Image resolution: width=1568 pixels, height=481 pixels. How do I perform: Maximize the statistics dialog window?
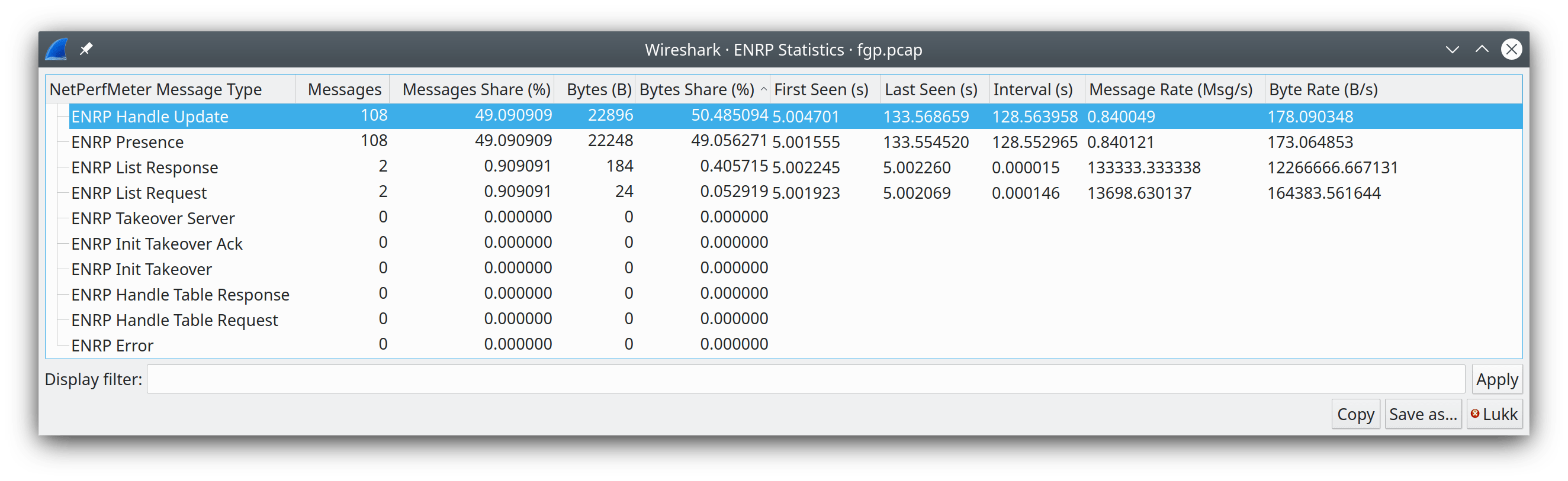(x=1482, y=49)
